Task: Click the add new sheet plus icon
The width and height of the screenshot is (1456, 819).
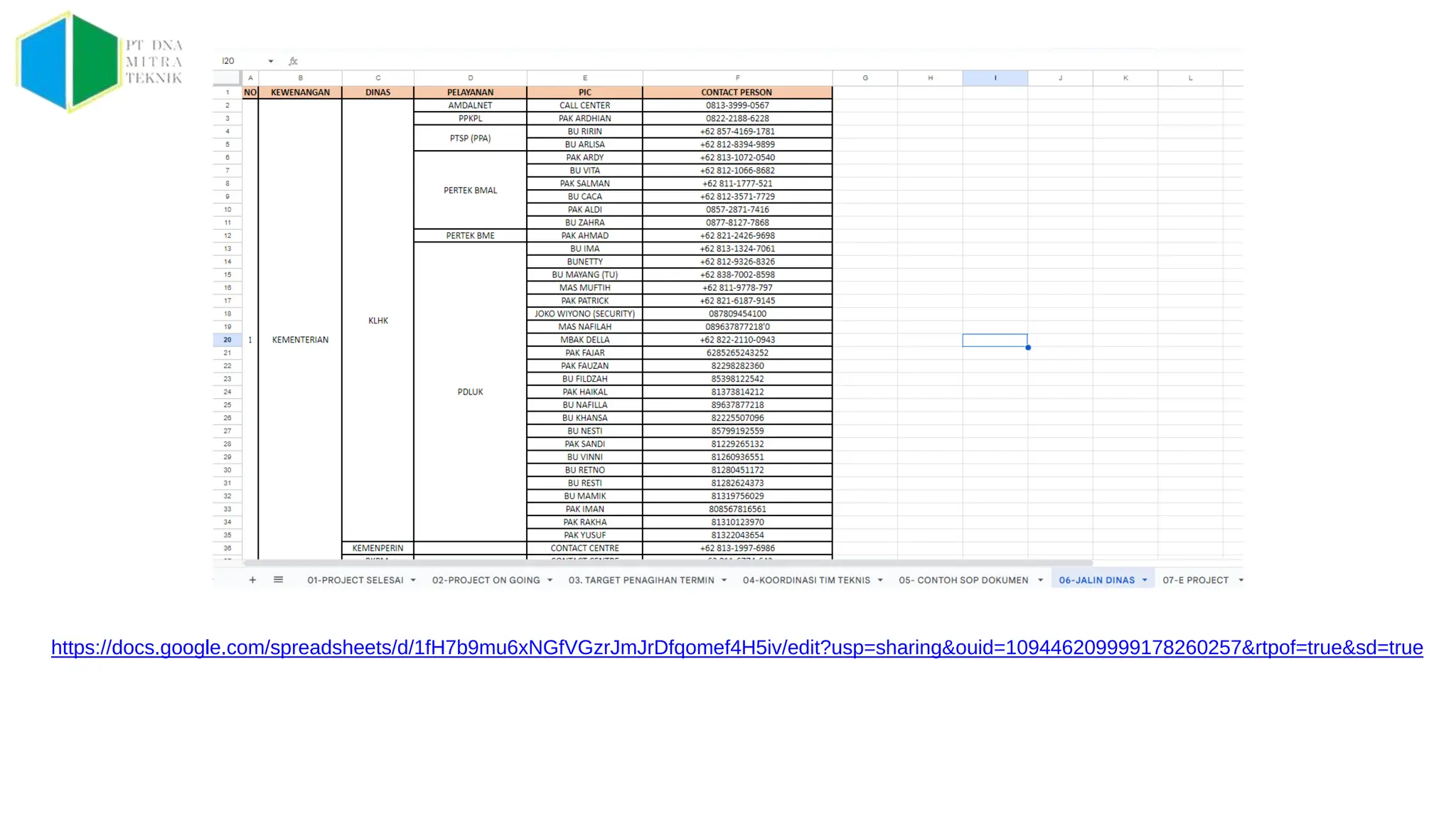Action: click(x=252, y=580)
